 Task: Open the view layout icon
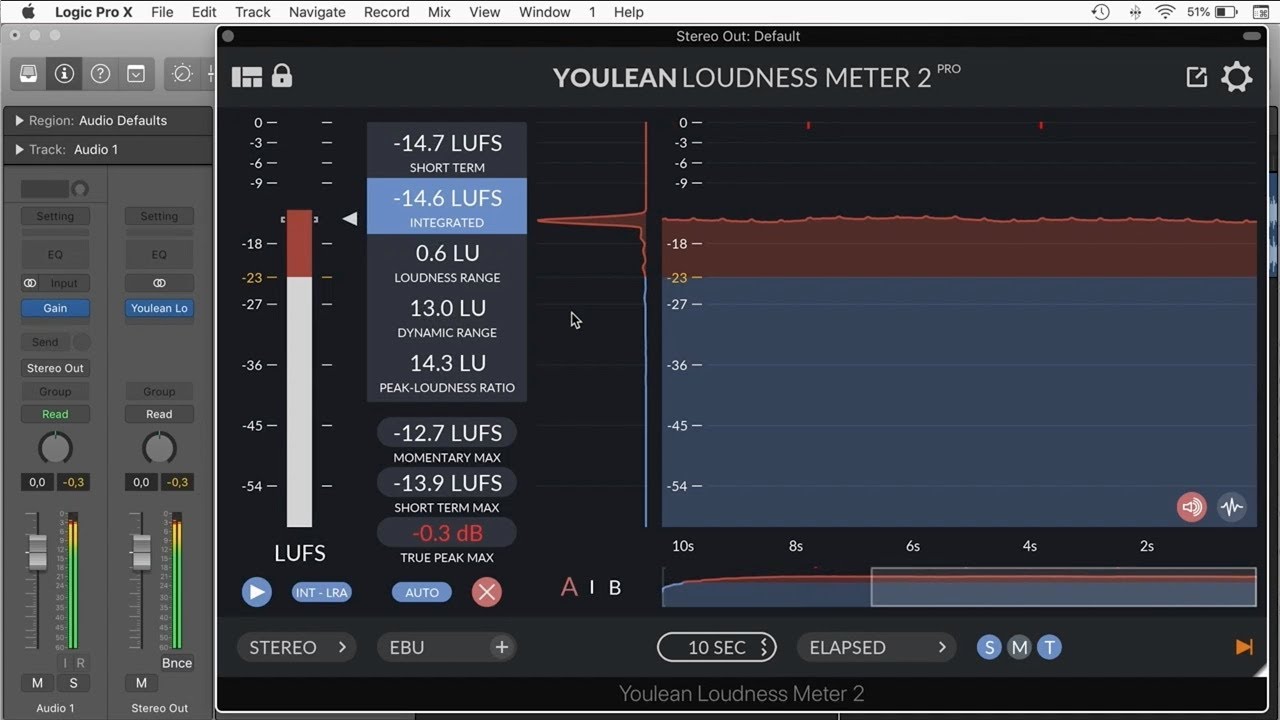246,77
